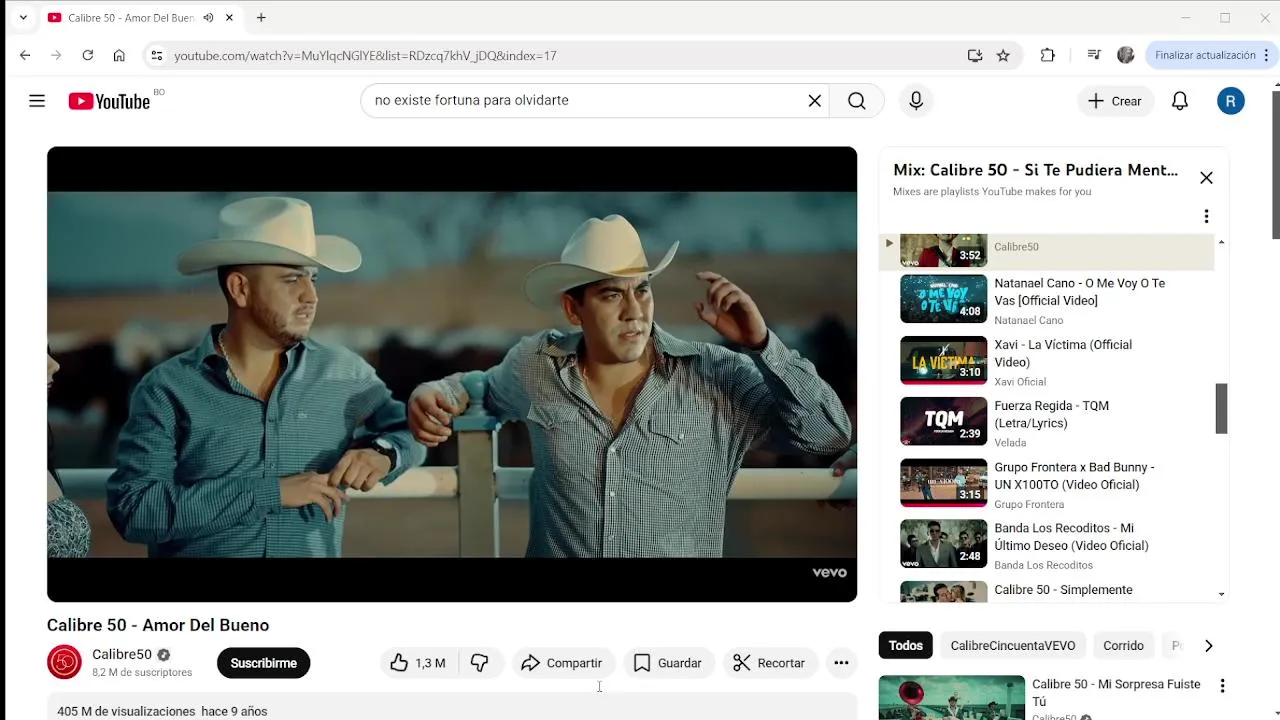Open media controls icon in browser toolbar

tap(1094, 56)
